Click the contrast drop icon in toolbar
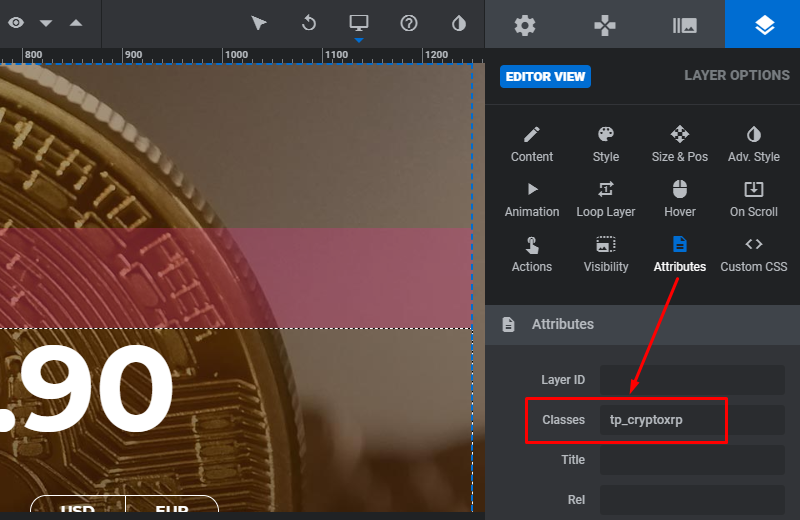 459,23
